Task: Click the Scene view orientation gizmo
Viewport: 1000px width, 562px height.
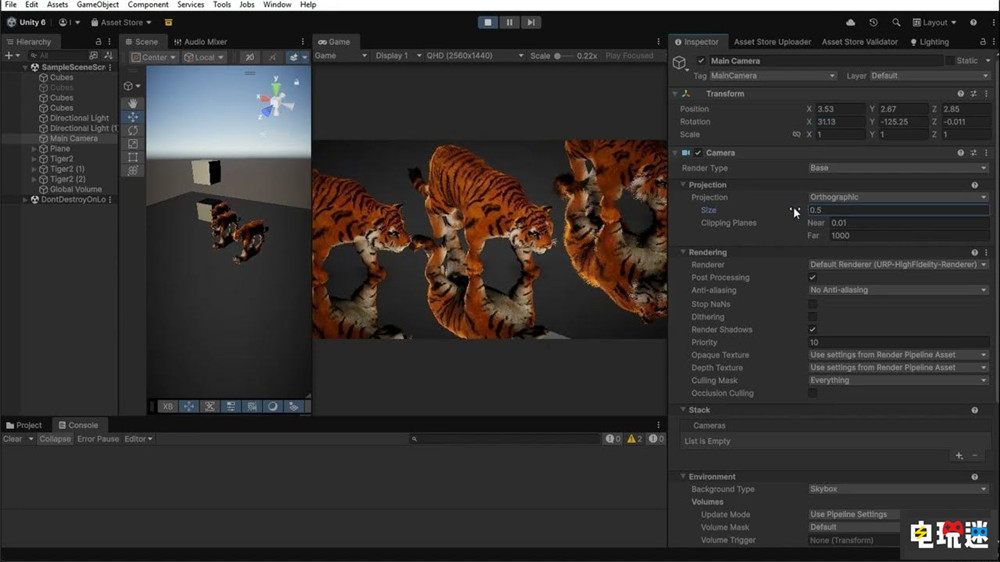Action: 275,102
